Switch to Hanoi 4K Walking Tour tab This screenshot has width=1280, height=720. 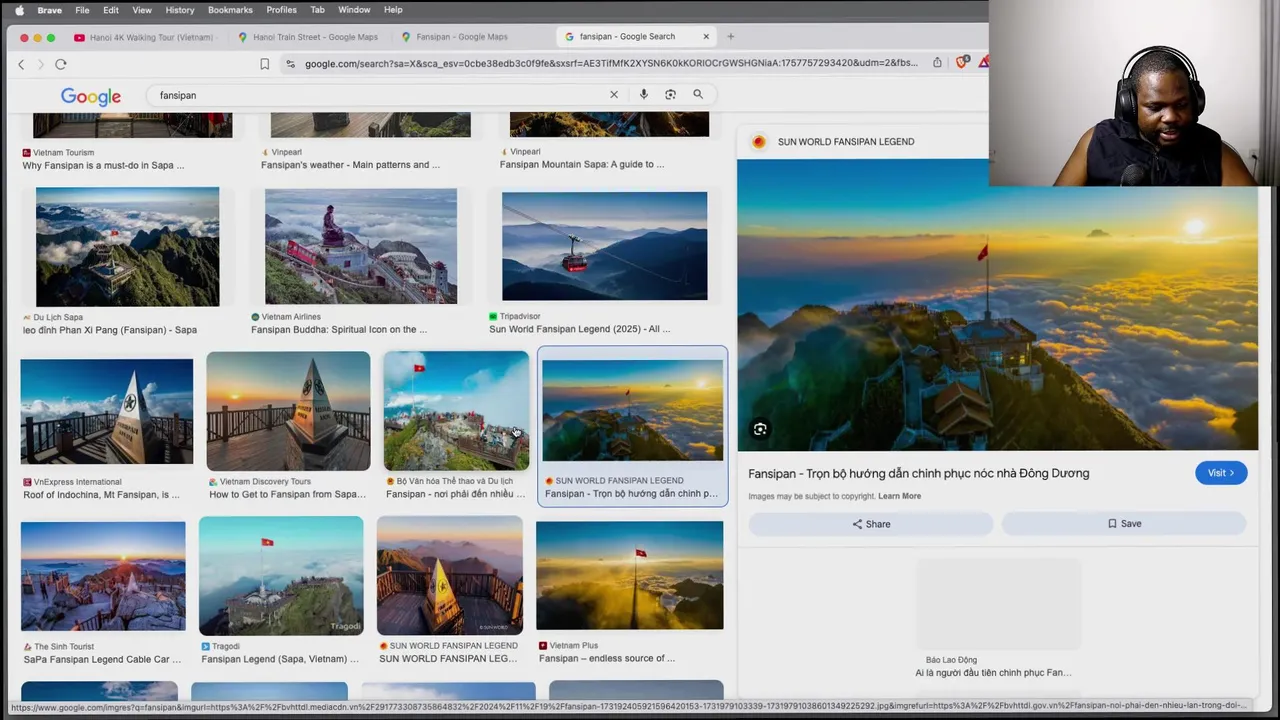point(144,37)
